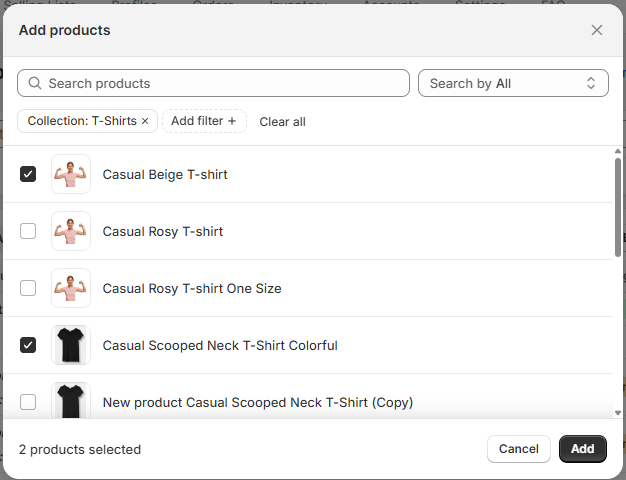Click the search magnifier icon
Viewport: 626px width, 480px height.
(35, 83)
